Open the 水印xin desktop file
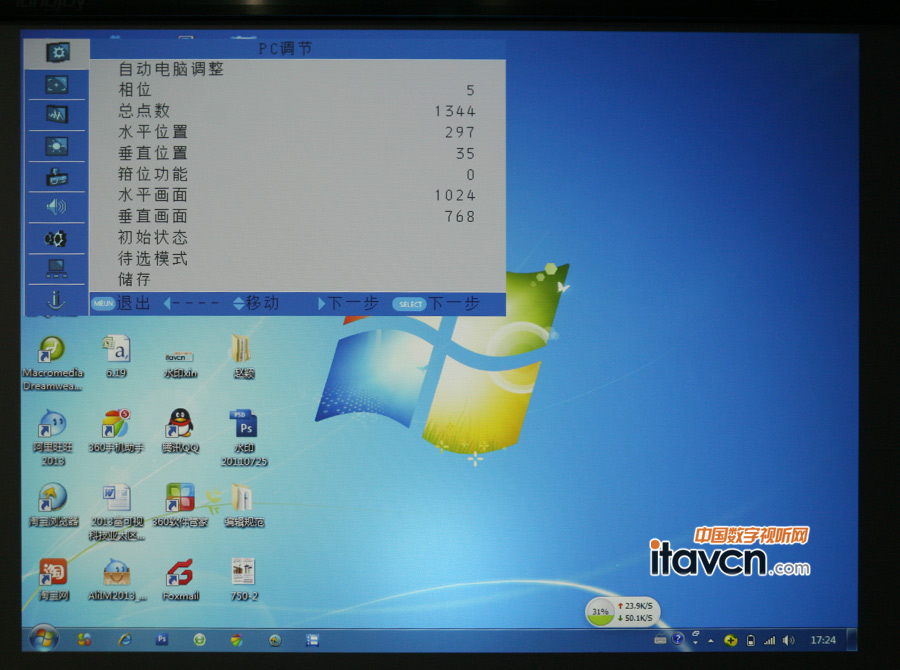The width and height of the screenshot is (900, 670). (180, 363)
